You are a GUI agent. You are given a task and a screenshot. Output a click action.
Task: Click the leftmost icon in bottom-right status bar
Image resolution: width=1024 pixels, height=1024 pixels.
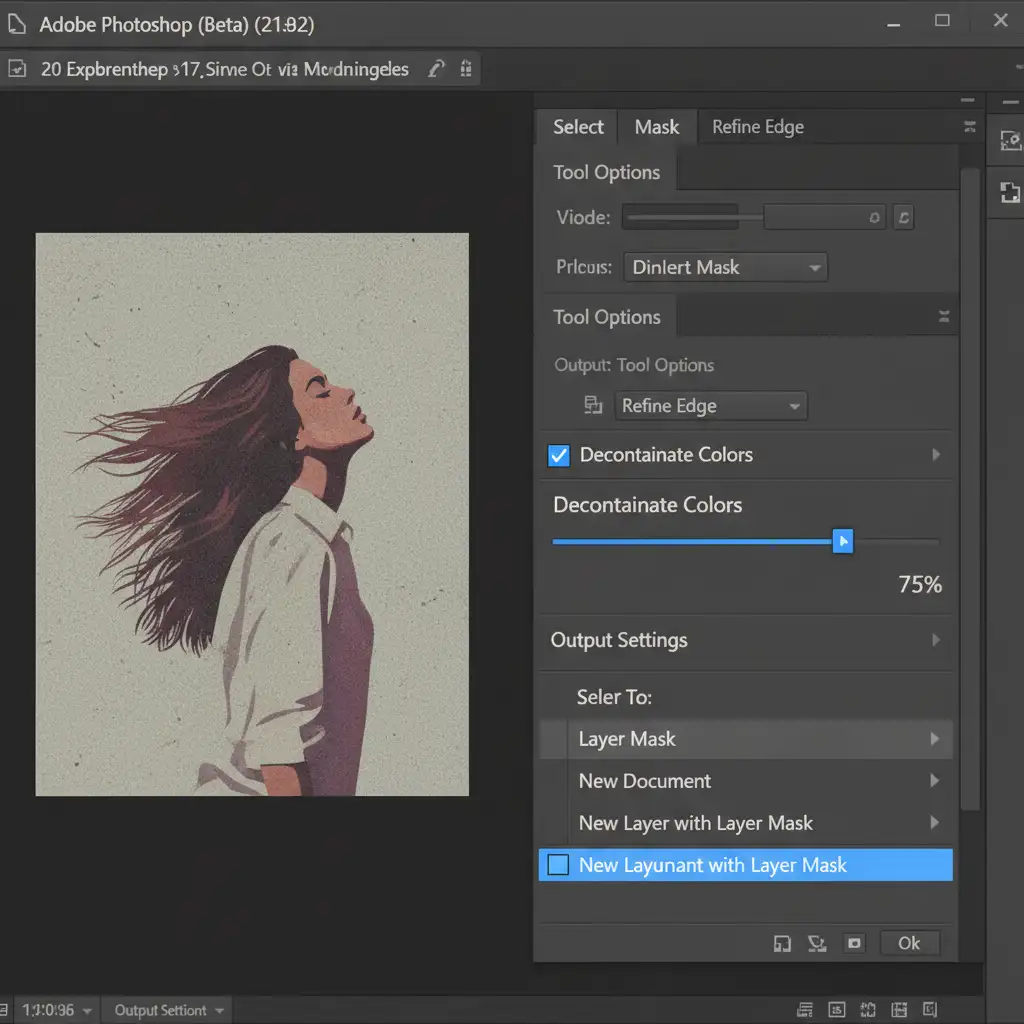click(804, 1009)
